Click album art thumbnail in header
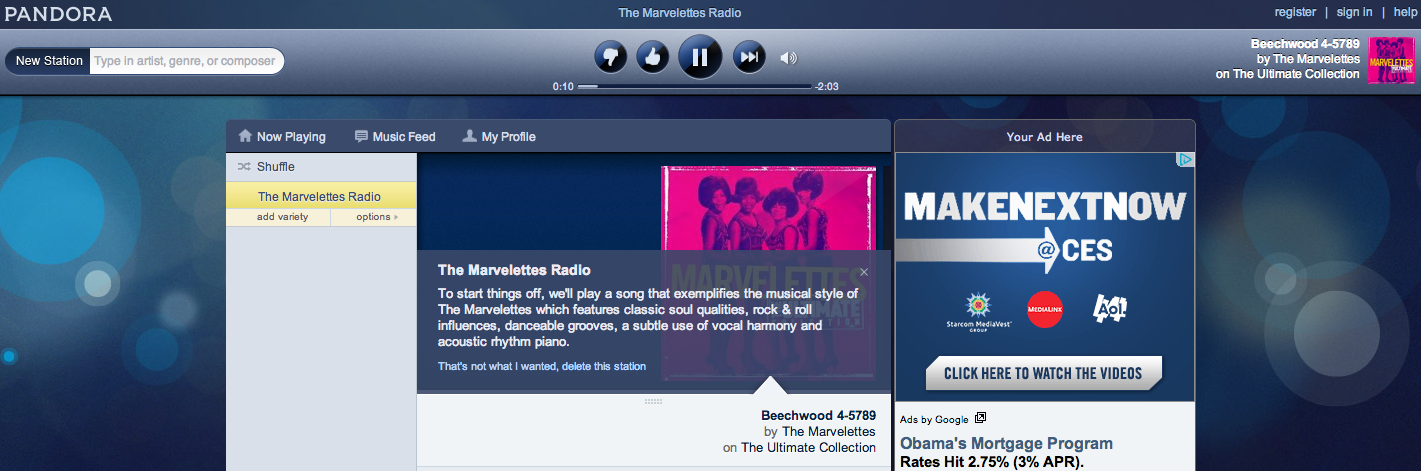Viewport: 1421px width, 471px height. pyautogui.click(x=1391, y=60)
